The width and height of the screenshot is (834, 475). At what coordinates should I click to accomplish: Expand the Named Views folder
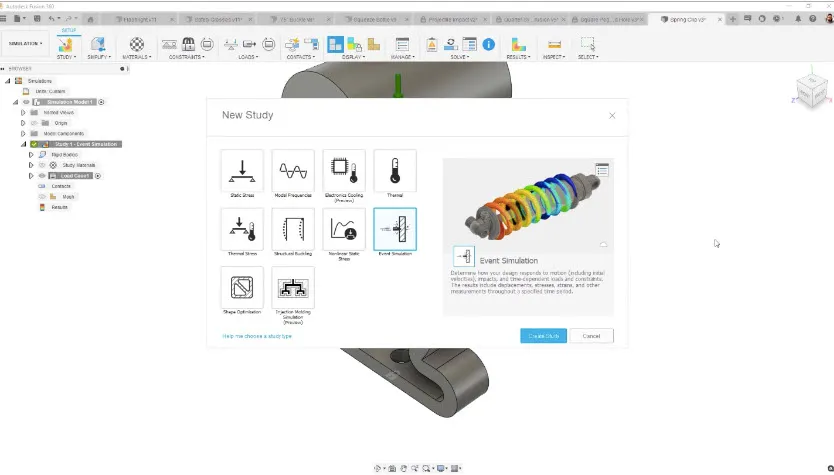coord(23,113)
